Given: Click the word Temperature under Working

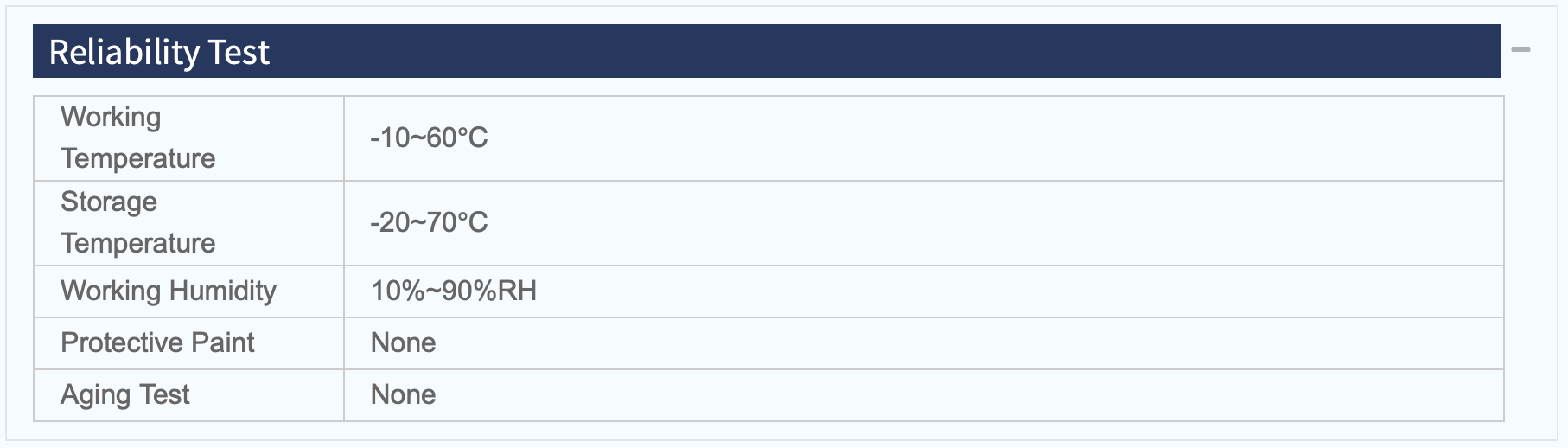Looking at the screenshot, I should pyautogui.click(x=138, y=159).
